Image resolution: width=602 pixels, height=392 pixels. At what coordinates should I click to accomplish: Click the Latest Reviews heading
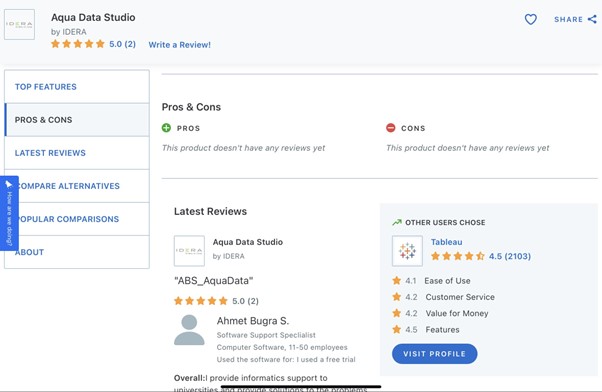pos(210,211)
